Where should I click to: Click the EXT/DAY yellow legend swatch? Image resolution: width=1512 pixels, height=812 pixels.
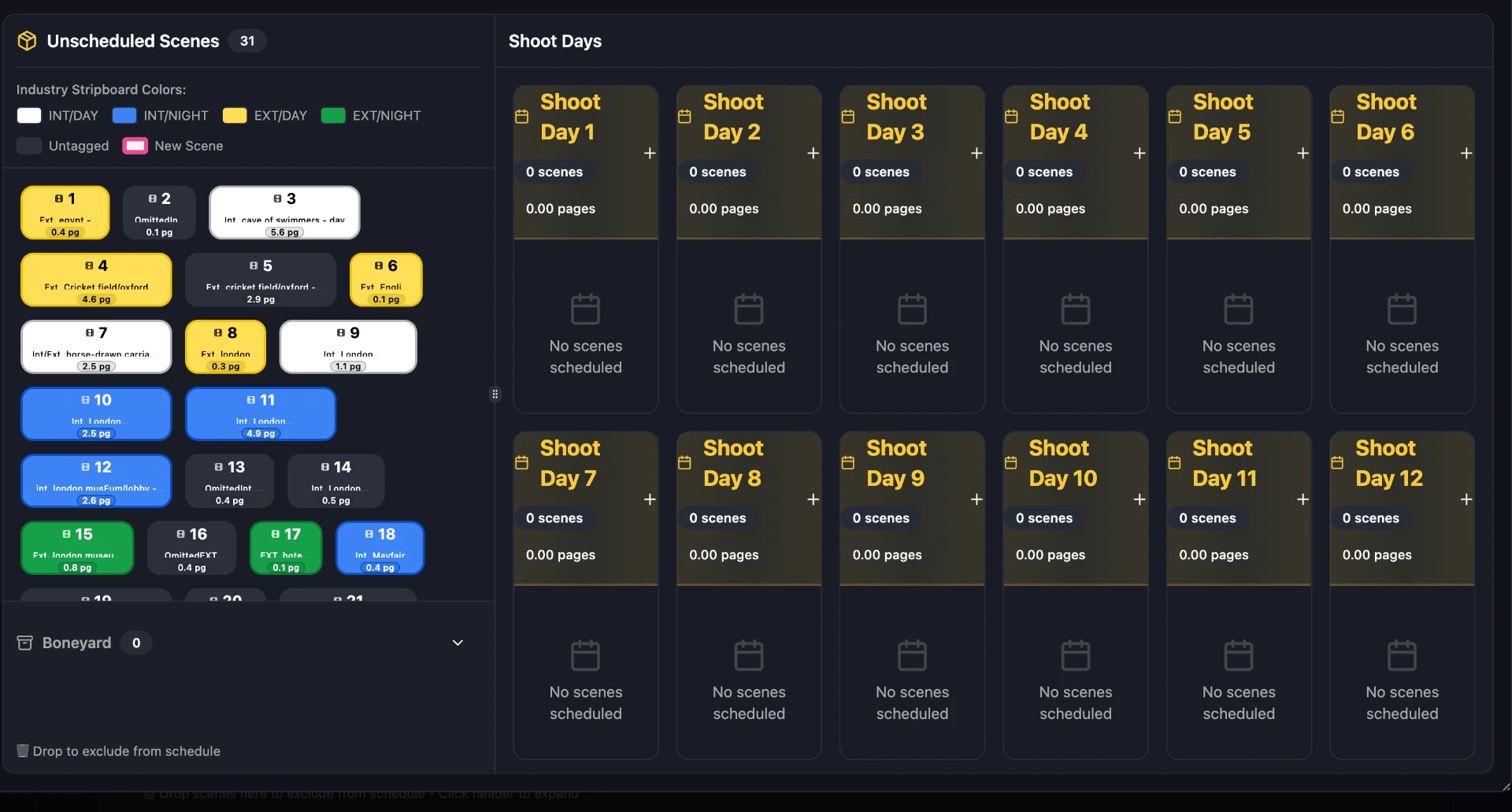(x=235, y=116)
